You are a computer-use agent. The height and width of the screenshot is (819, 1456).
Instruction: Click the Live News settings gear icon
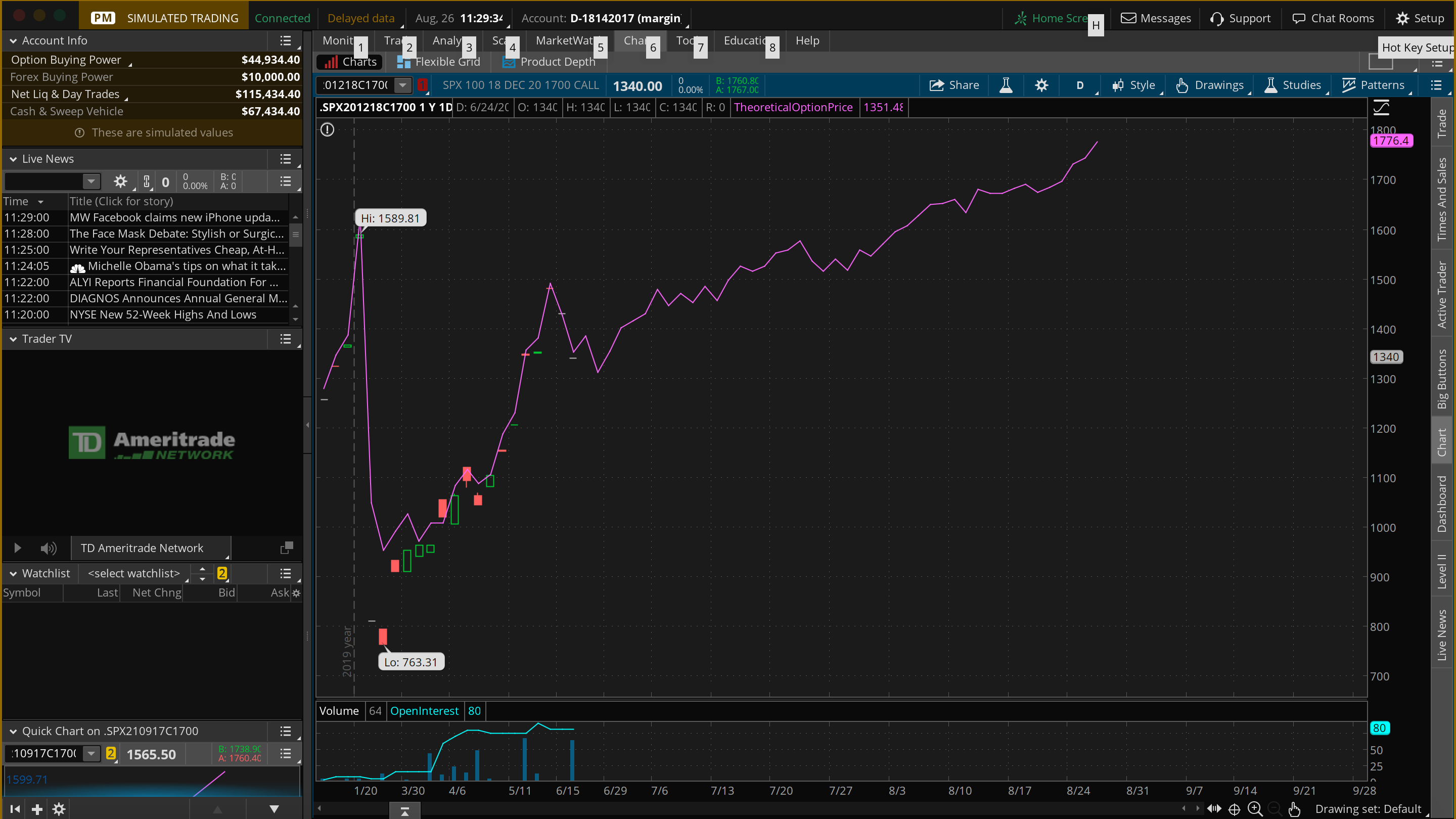click(120, 181)
